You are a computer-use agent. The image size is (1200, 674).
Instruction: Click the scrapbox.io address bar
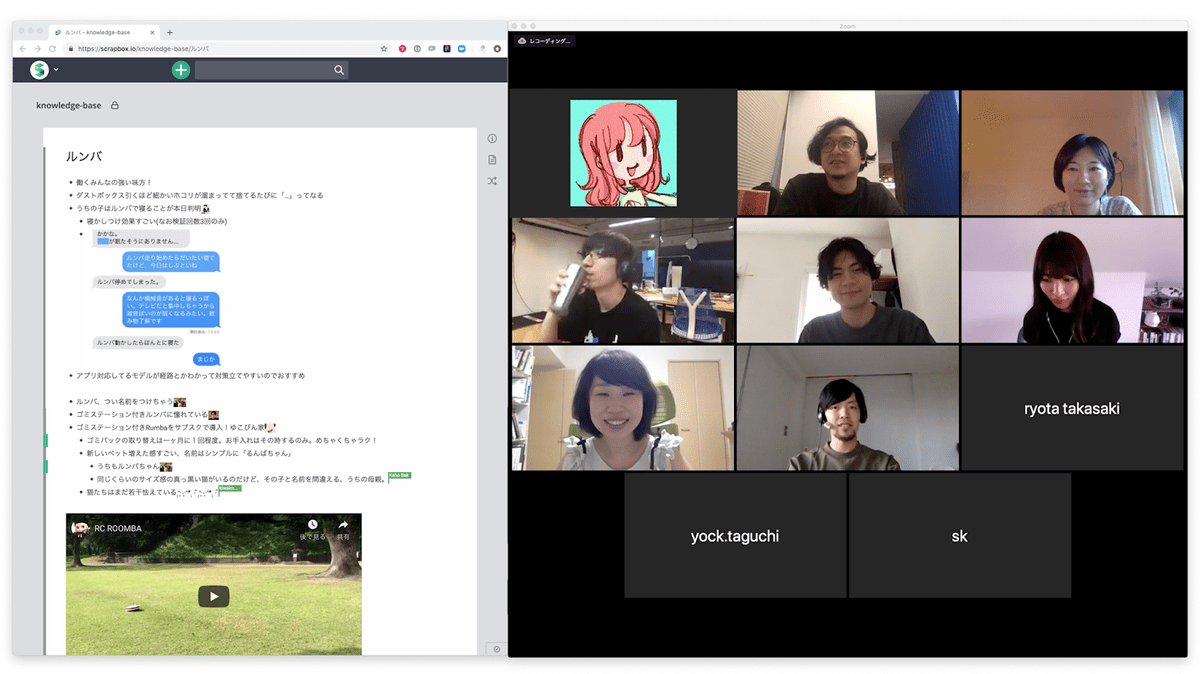point(225,48)
